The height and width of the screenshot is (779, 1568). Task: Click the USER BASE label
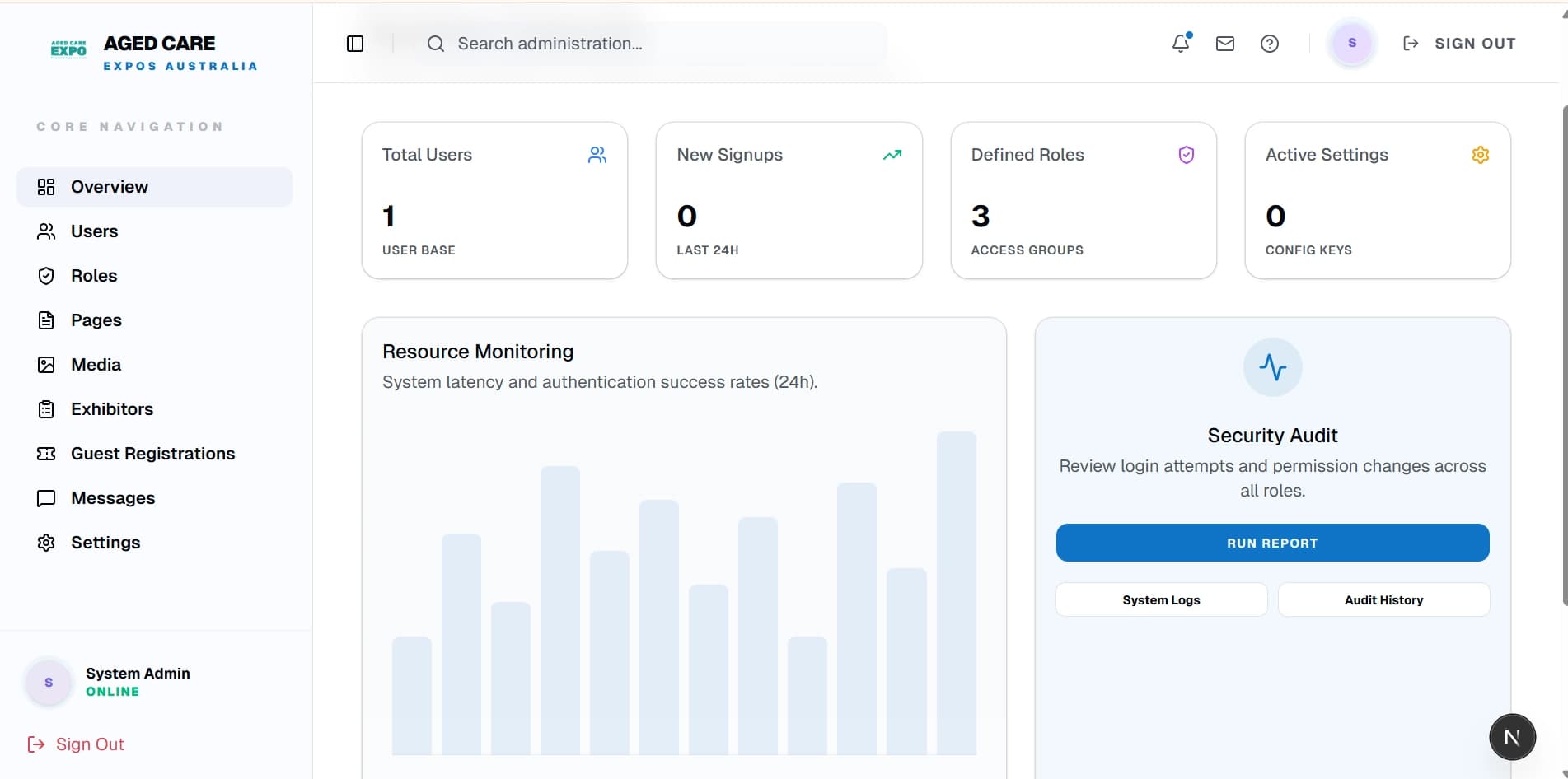pyautogui.click(x=419, y=250)
